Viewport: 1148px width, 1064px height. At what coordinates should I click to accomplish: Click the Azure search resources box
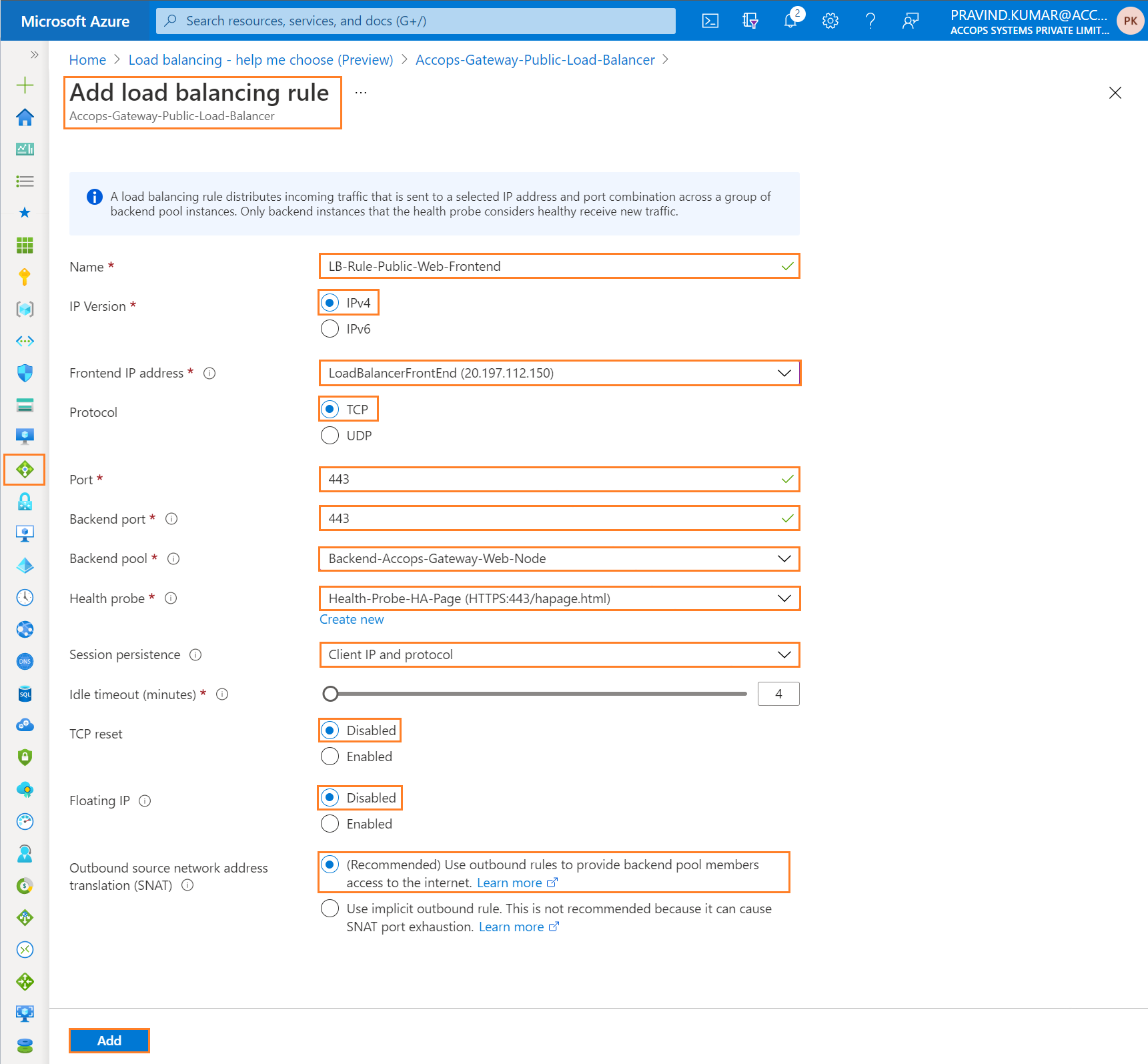[x=416, y=21]
